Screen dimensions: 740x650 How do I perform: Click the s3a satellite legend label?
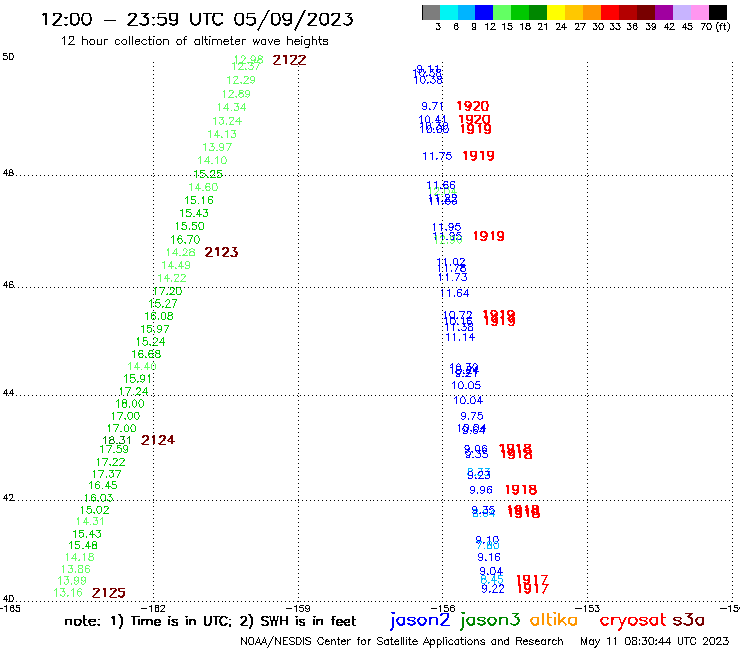click(689, 620)
